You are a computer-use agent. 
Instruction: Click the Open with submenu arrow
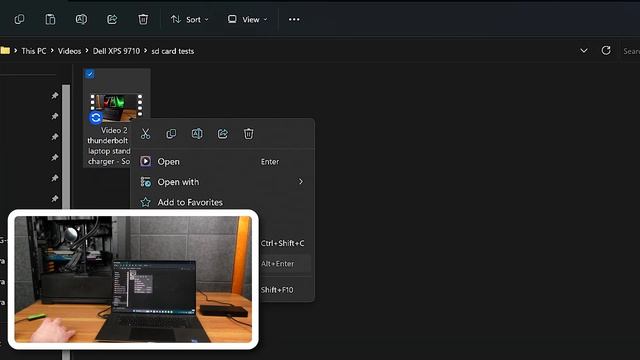[301, 182]
